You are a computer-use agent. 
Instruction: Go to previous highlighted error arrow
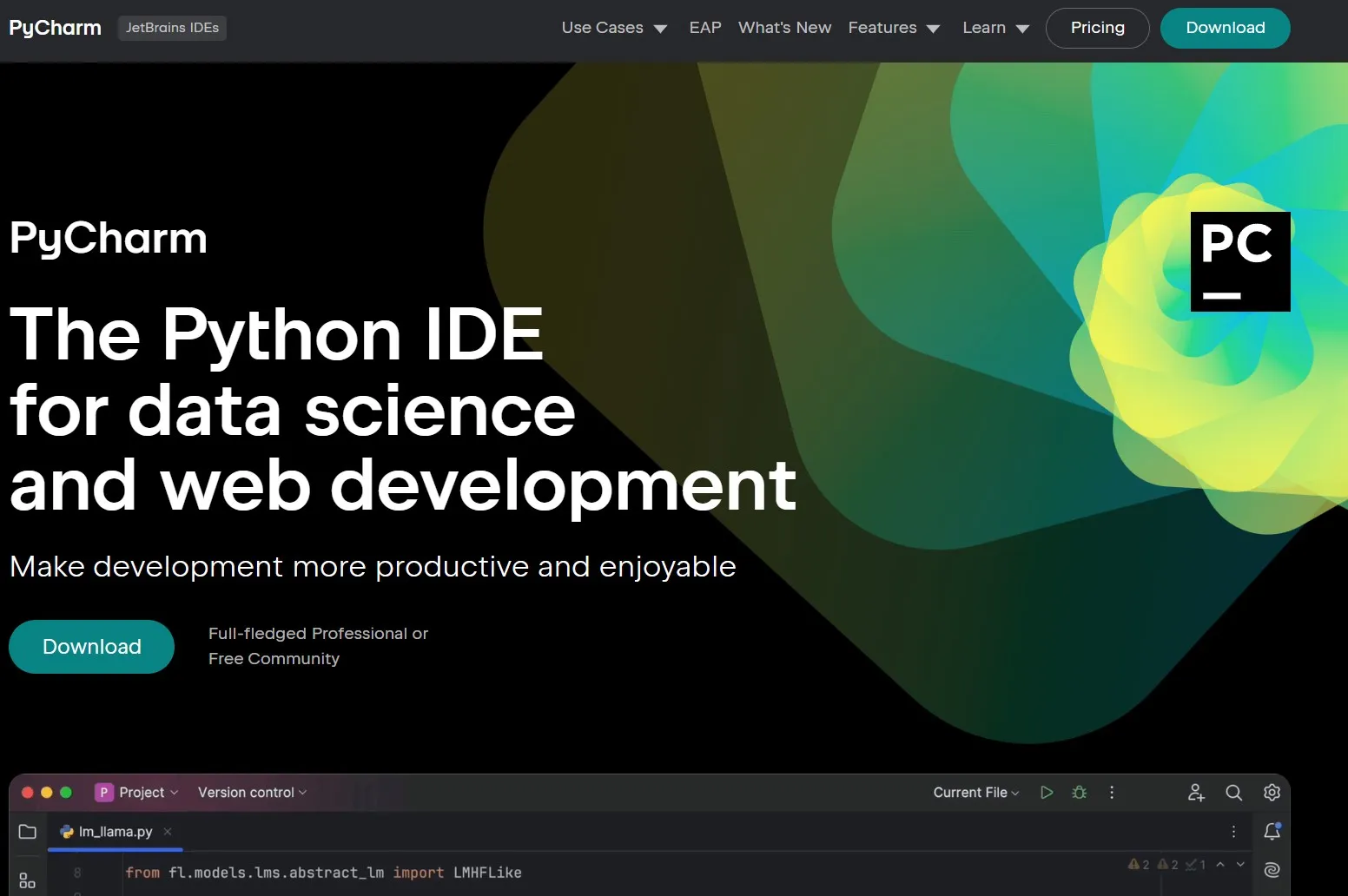pyautogui.click(x=1220, y=865)
